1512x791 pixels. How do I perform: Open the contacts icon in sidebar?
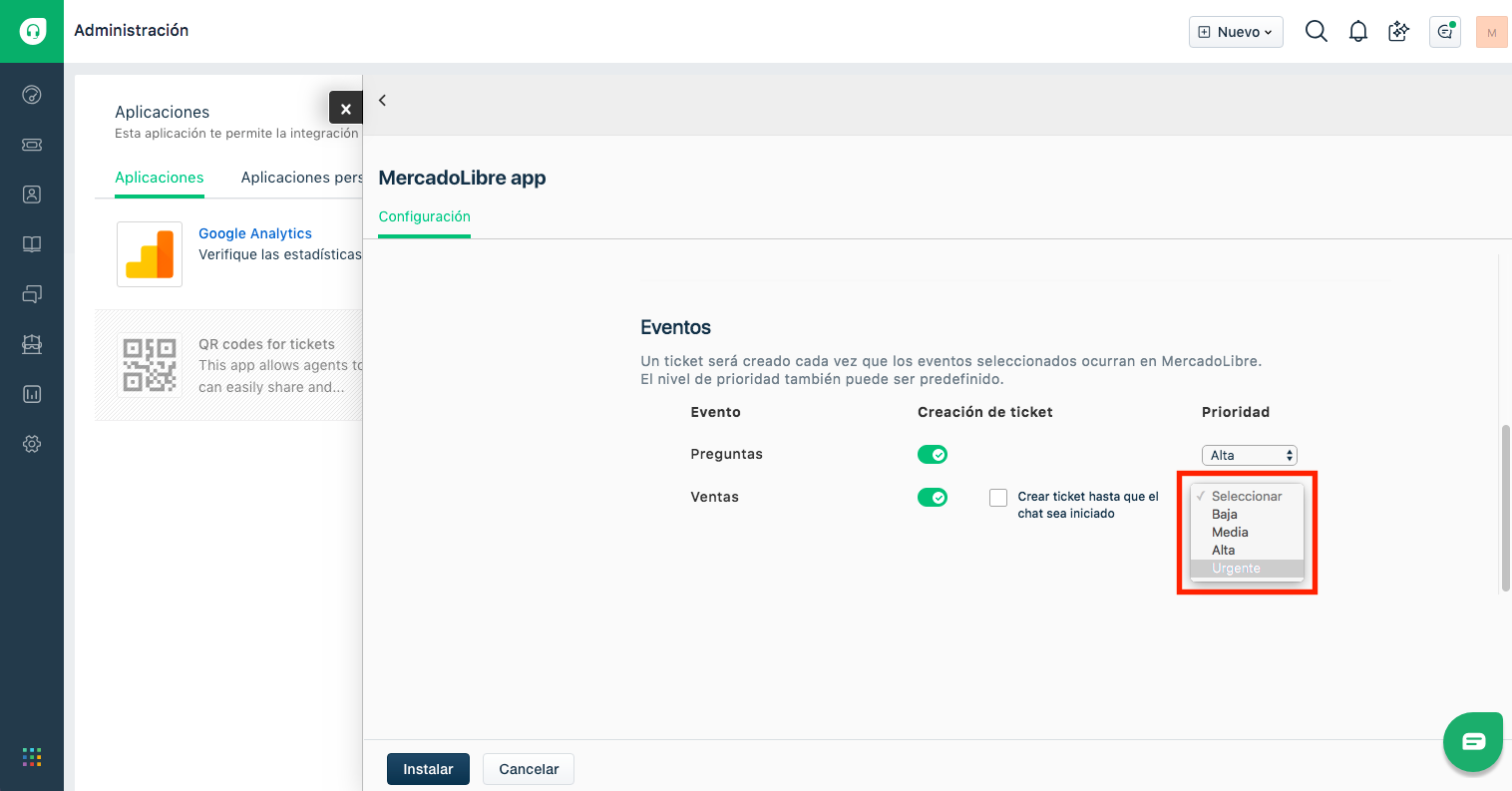coord(32,195)
